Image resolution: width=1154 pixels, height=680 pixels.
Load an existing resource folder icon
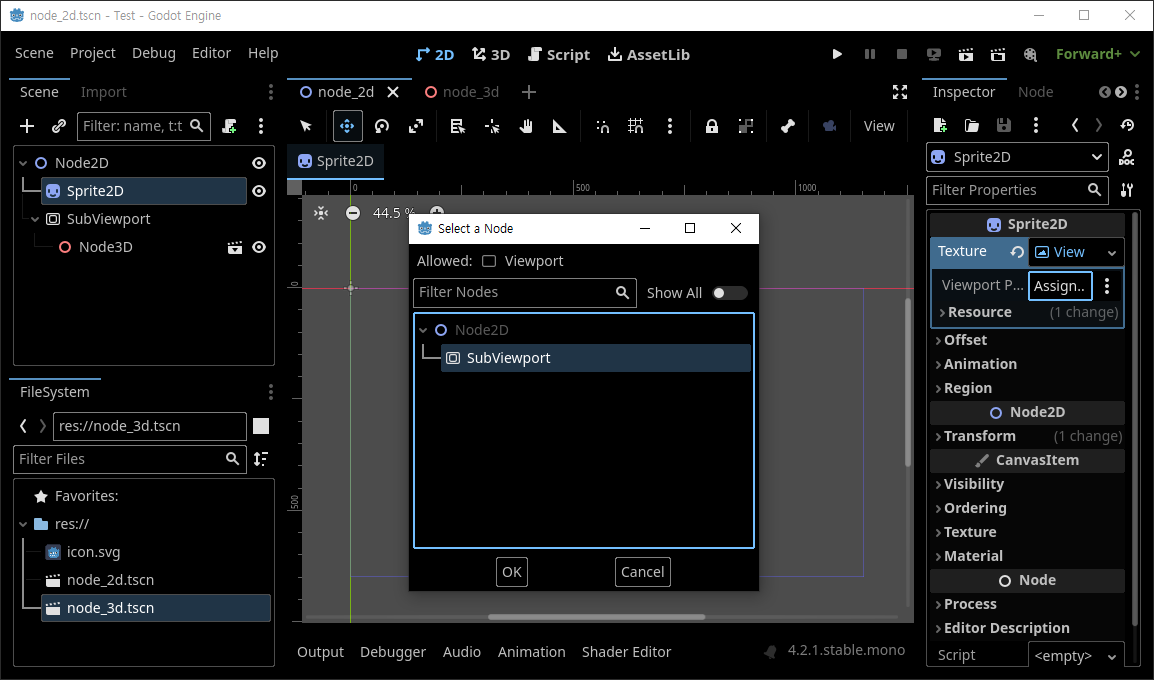[x=971, y=125]
